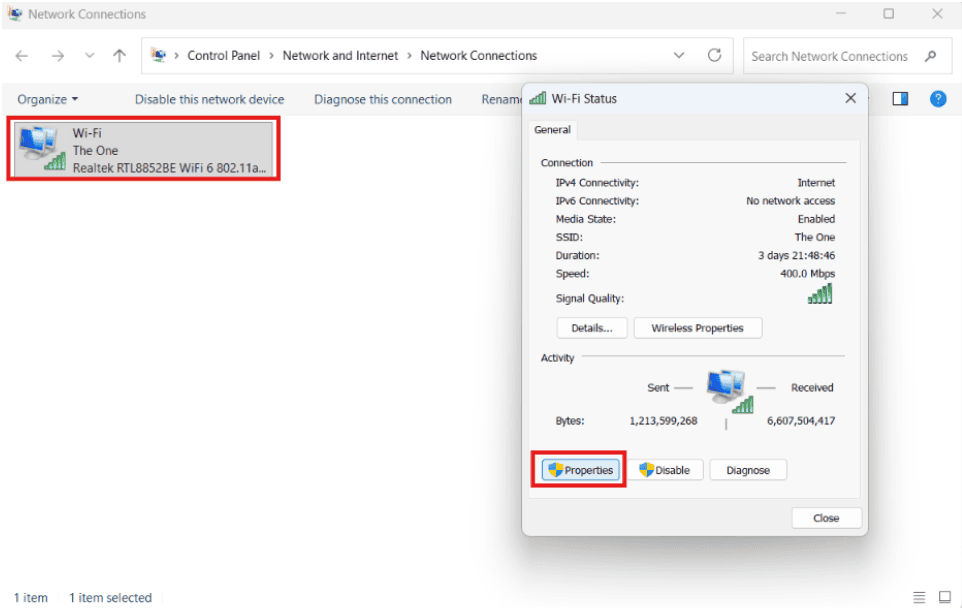The image size is (962, 608).
Task: Open the Organize dropdown menu
Action: pyautogui.click(x=48, y=99)
